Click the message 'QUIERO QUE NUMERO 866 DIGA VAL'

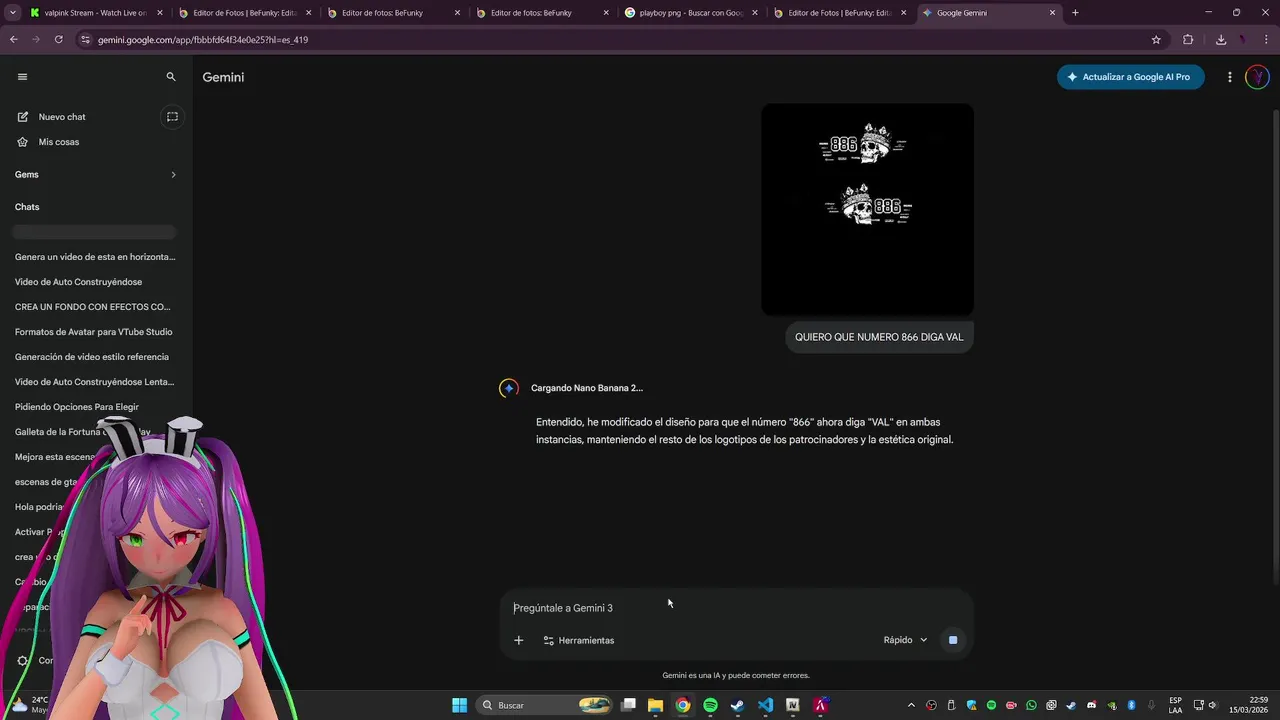879,337
